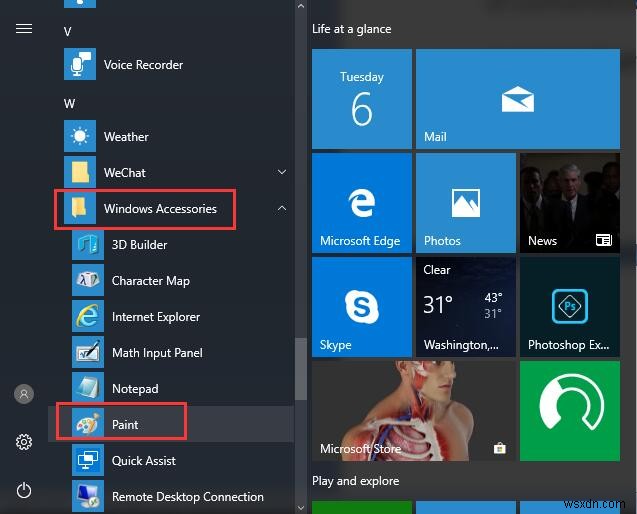This screenshot has height=514, width=637.
Task: Click the Play and explore heading
Action: pos(355,481)
